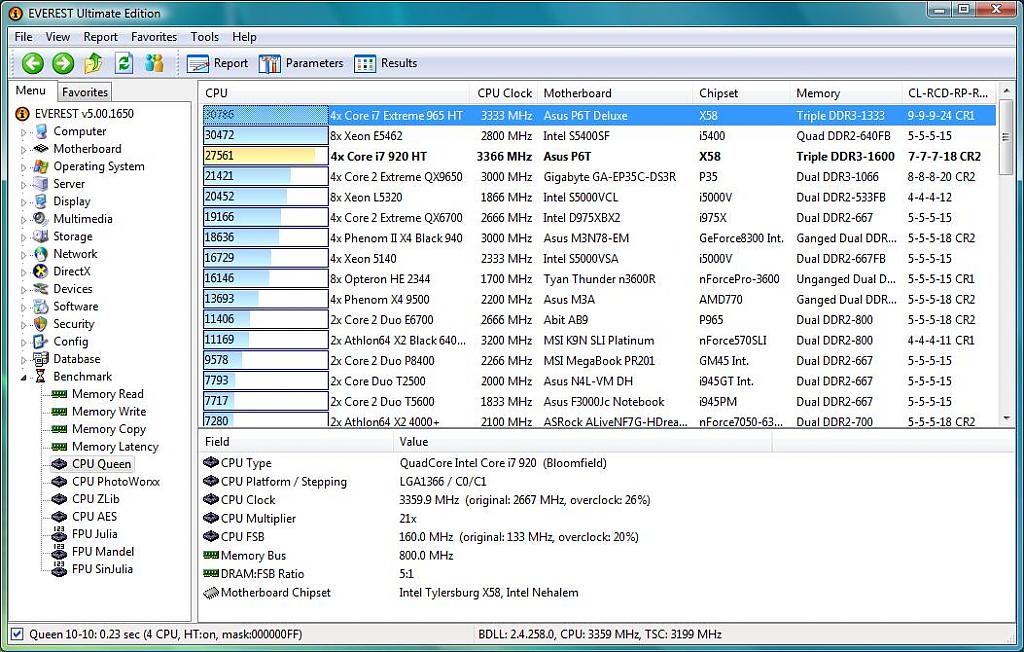The width and height of the screenshot is (1024, 652).
Task: Open the Tools menu
Action: click(204, 37)
